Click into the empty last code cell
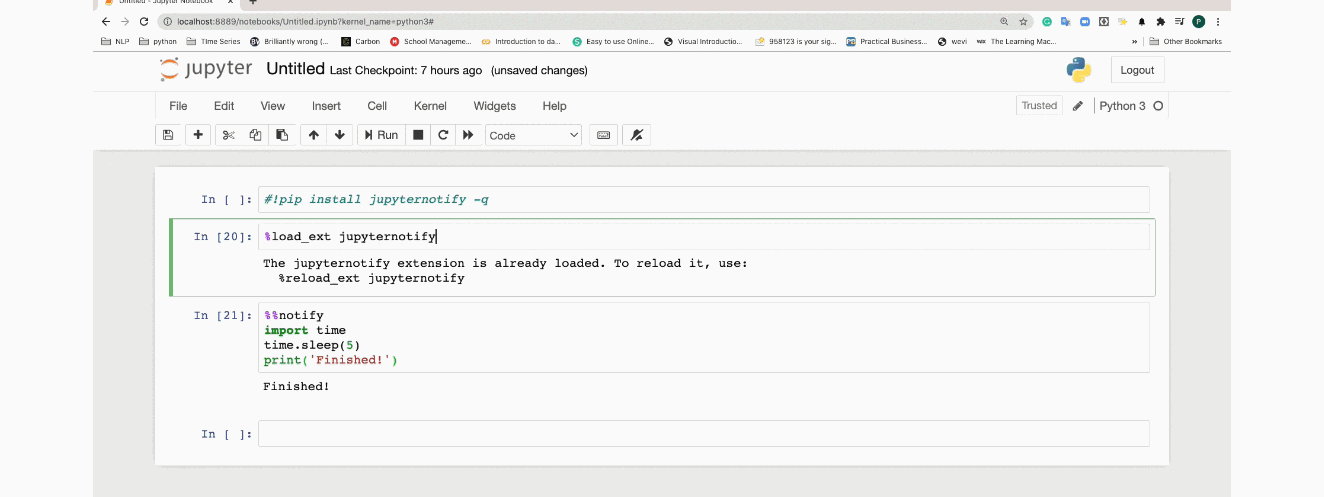The image size is (1324, 497). [x=703, y=433]
